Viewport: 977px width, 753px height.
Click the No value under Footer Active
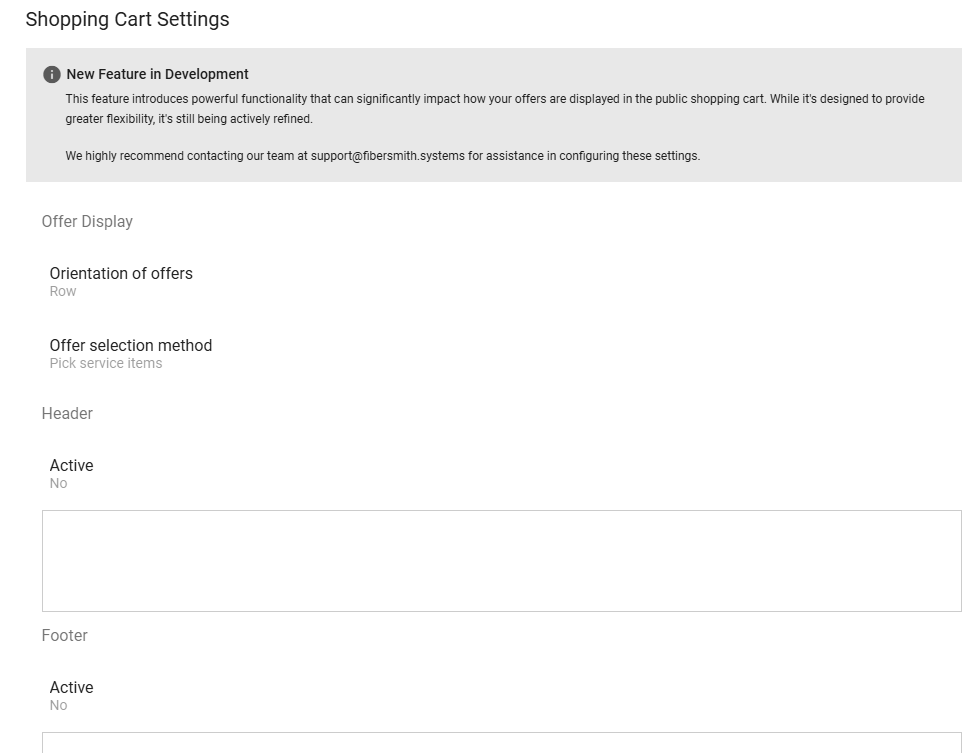pos(59,706)
